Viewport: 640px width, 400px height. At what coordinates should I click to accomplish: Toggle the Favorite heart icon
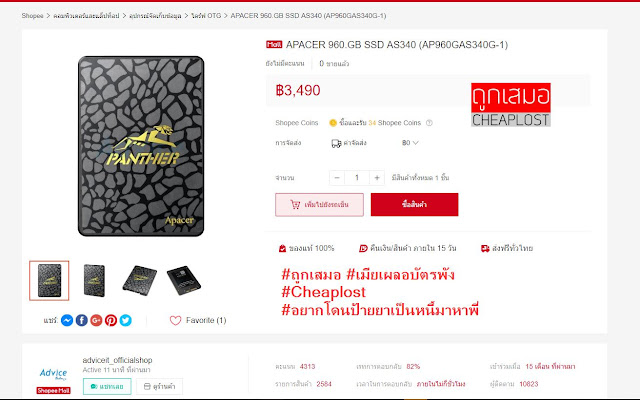(176, 320)
